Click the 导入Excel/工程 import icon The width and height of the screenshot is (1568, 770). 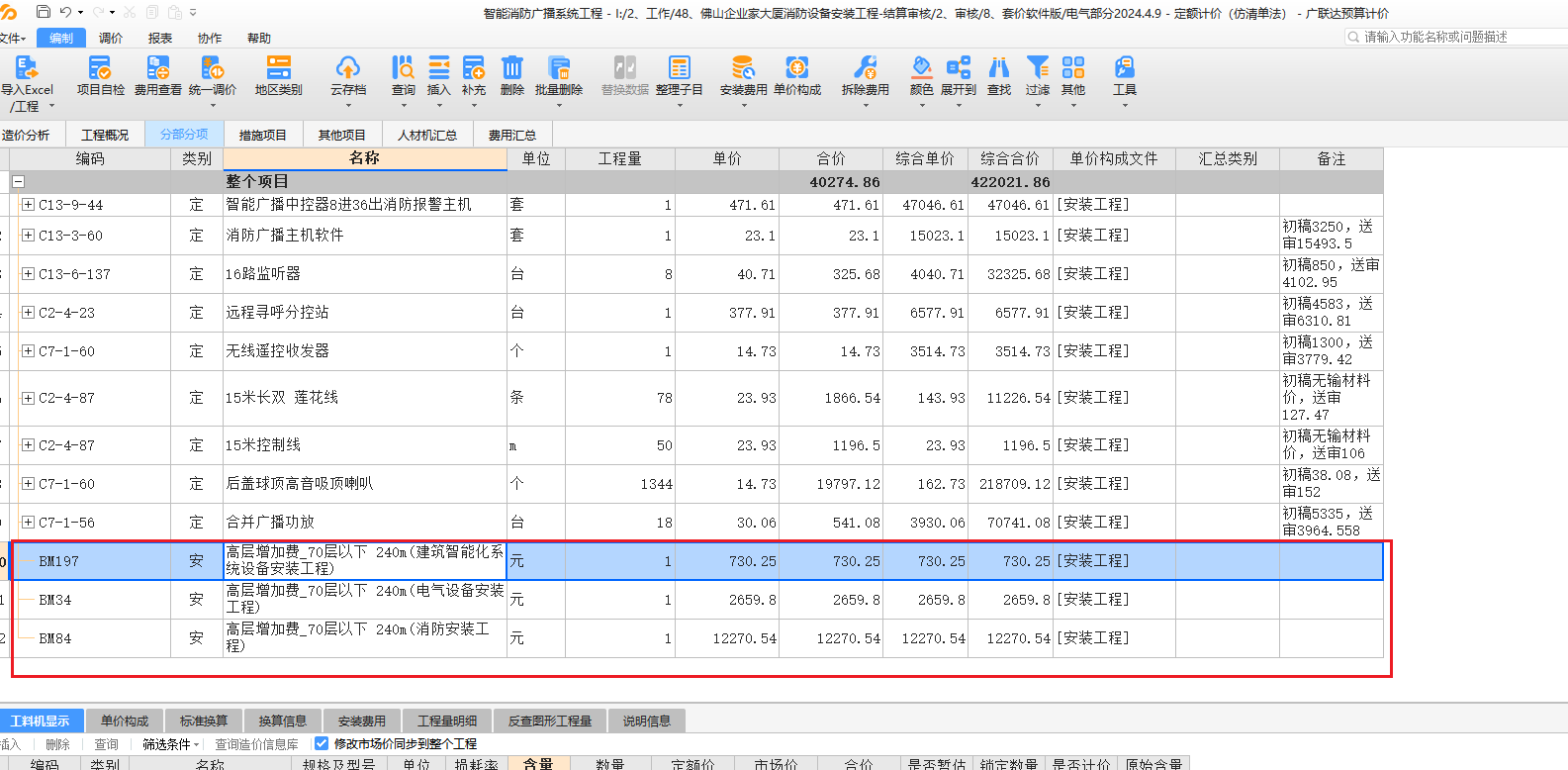27,67
